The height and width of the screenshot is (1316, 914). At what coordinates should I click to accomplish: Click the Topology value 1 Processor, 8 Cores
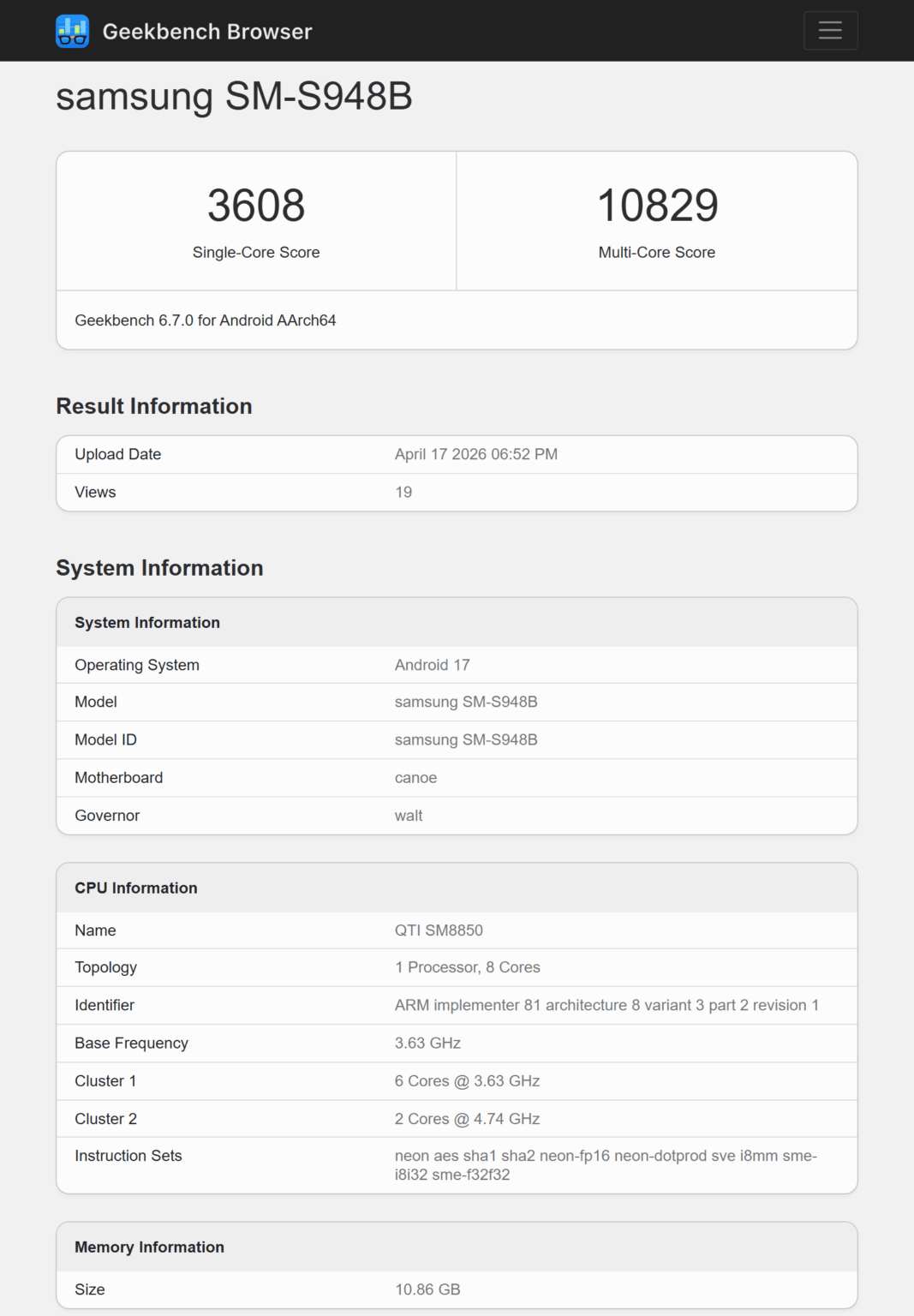467,967
